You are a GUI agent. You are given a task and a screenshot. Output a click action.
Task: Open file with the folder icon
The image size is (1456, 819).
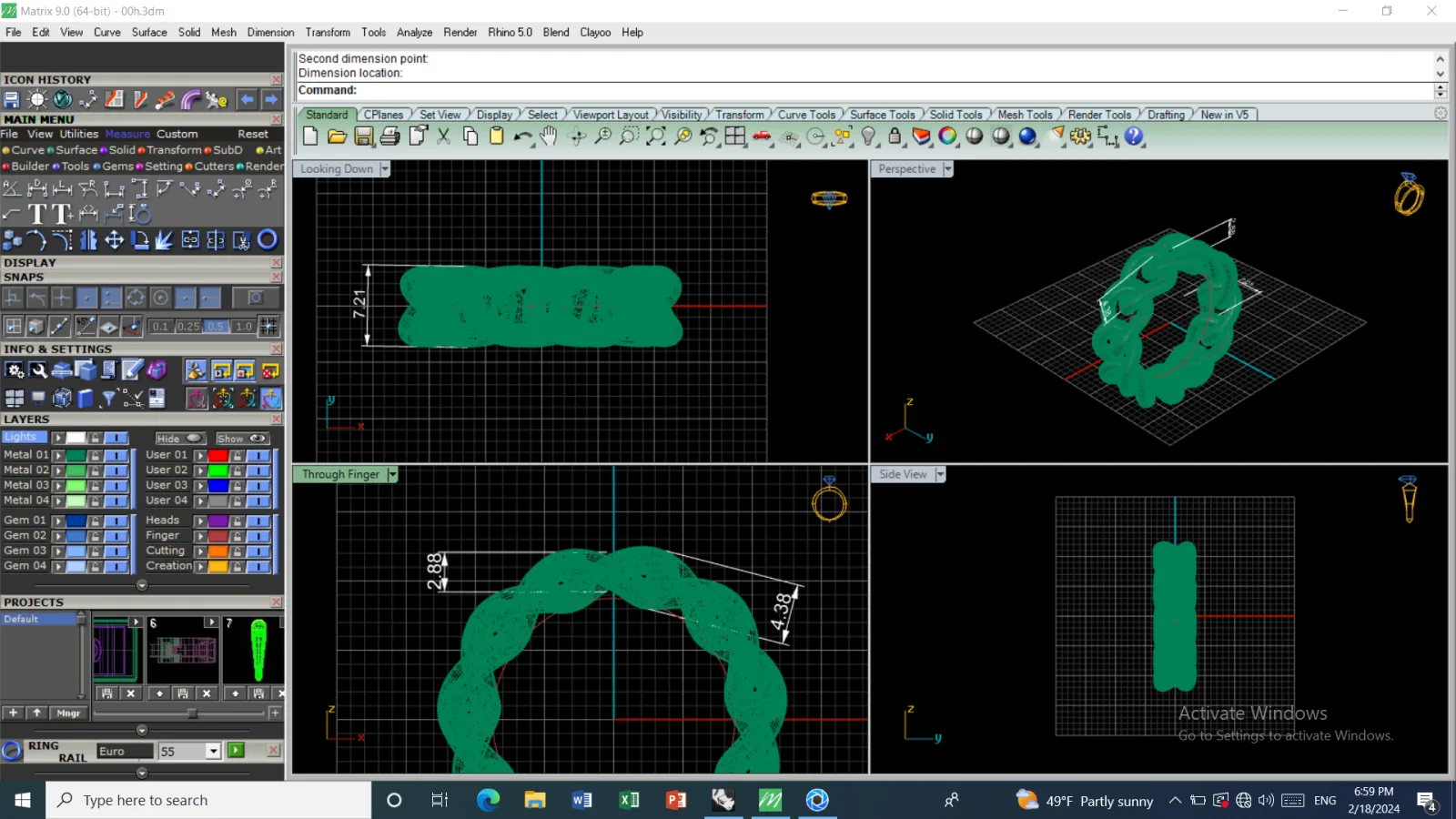(x=337, y=136)
